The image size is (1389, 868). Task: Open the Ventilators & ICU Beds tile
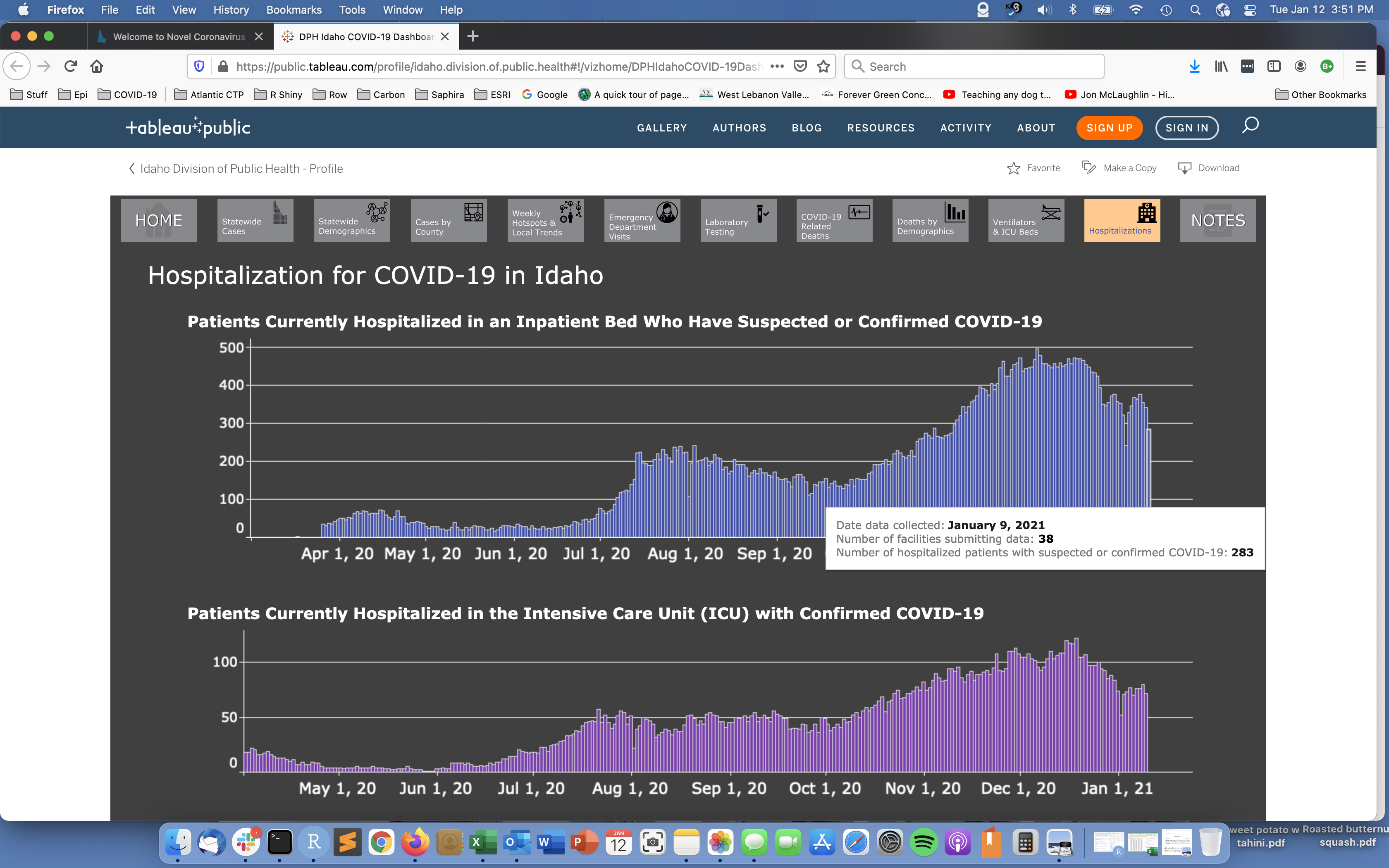point(1026,220)
